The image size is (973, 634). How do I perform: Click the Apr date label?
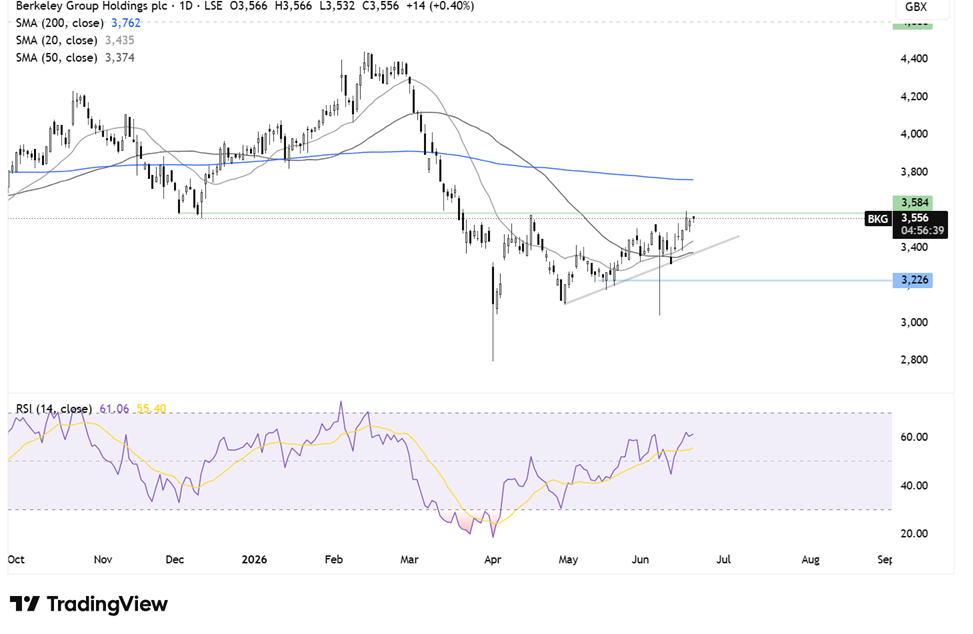(x=493, y=560)
